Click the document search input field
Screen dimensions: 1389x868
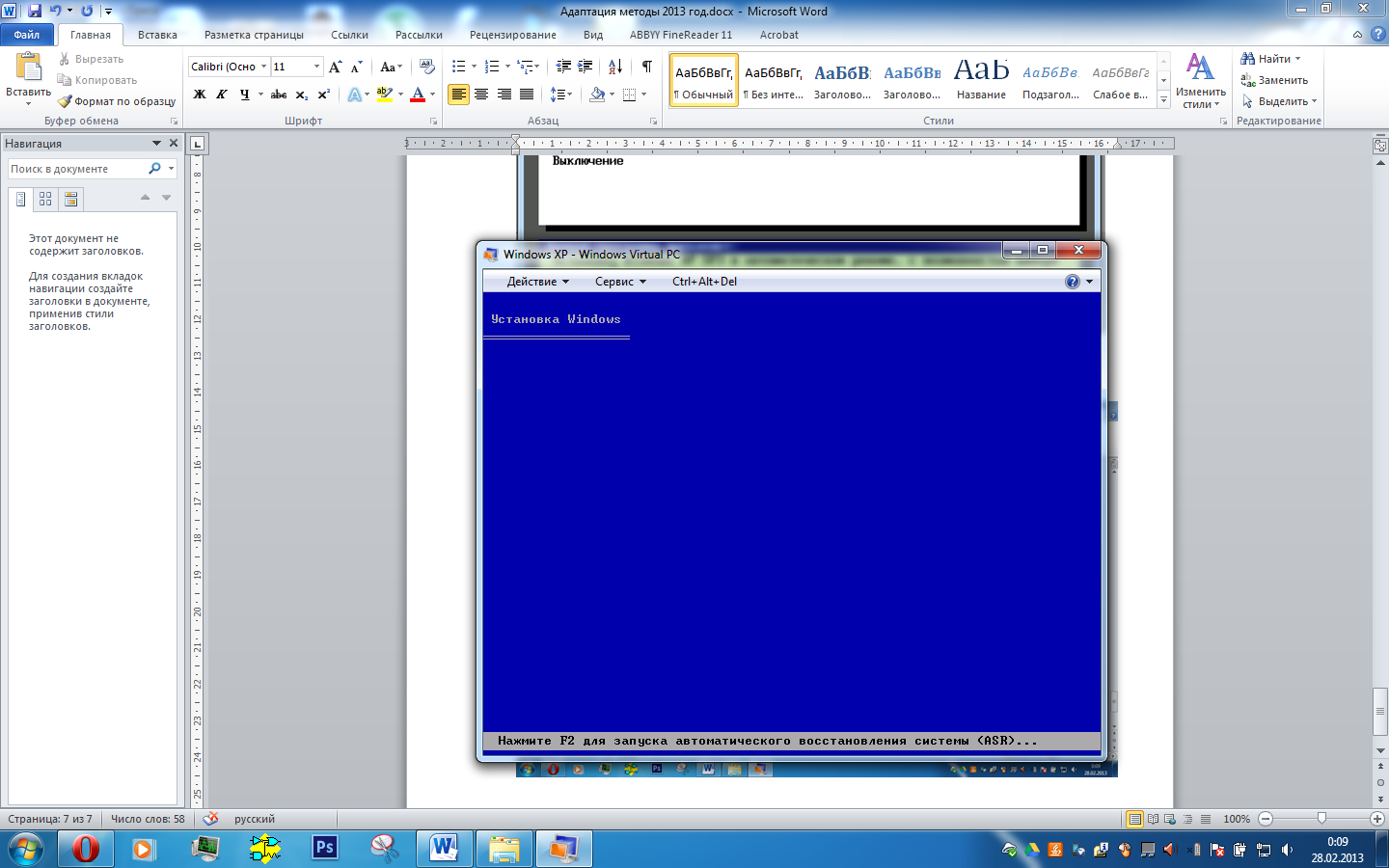tap(77, 169)
